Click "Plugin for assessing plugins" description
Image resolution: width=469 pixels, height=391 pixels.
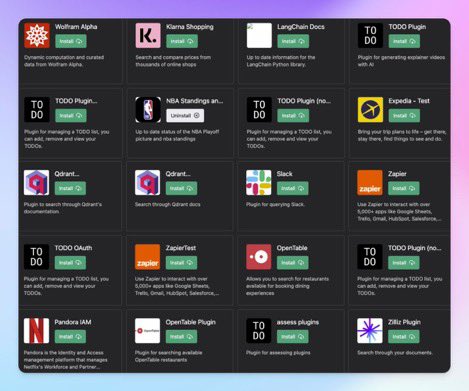tap(278, 353)
